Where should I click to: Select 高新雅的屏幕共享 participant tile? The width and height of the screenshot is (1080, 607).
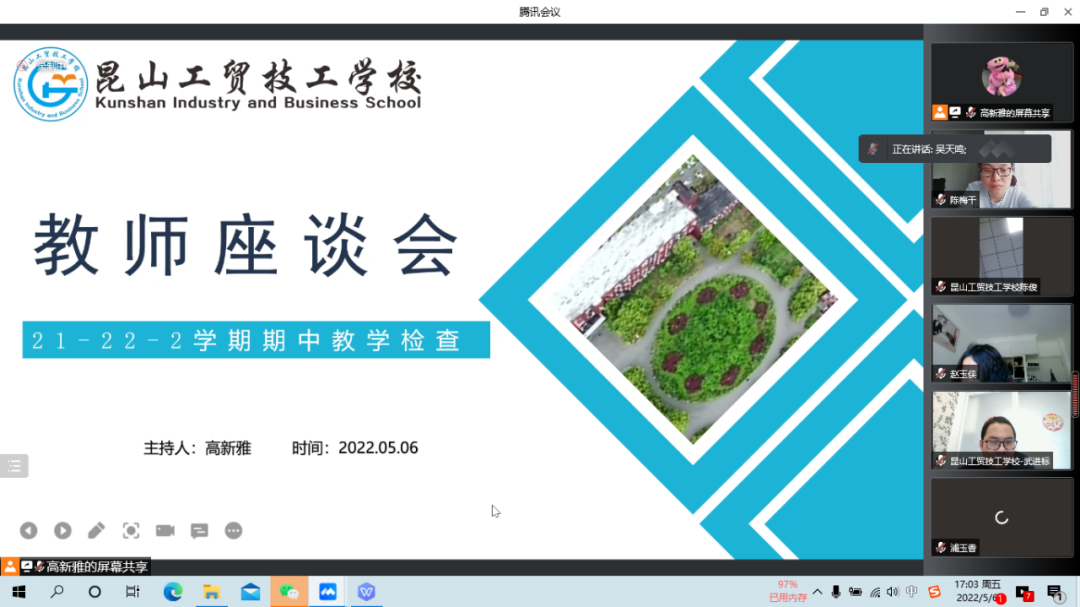click(1001, 82)
